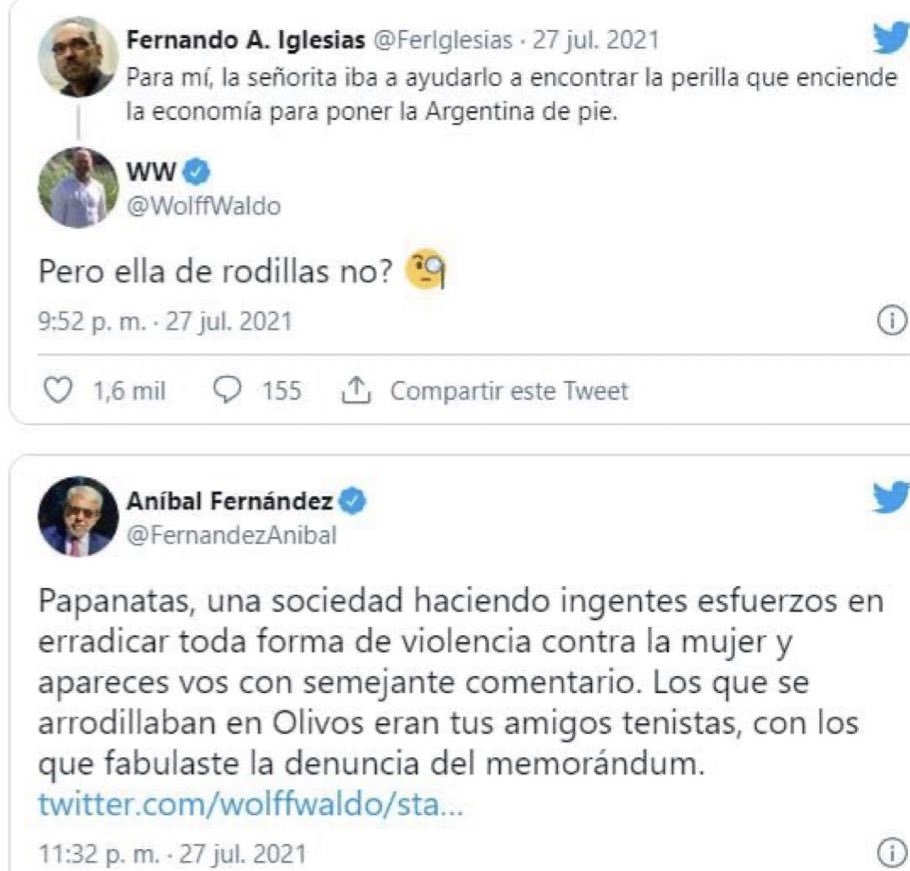Click the Fernando A. Iglesias display name
Image resolution: width=910 pixels, height=871 pixels.
(x=246, y=40)
